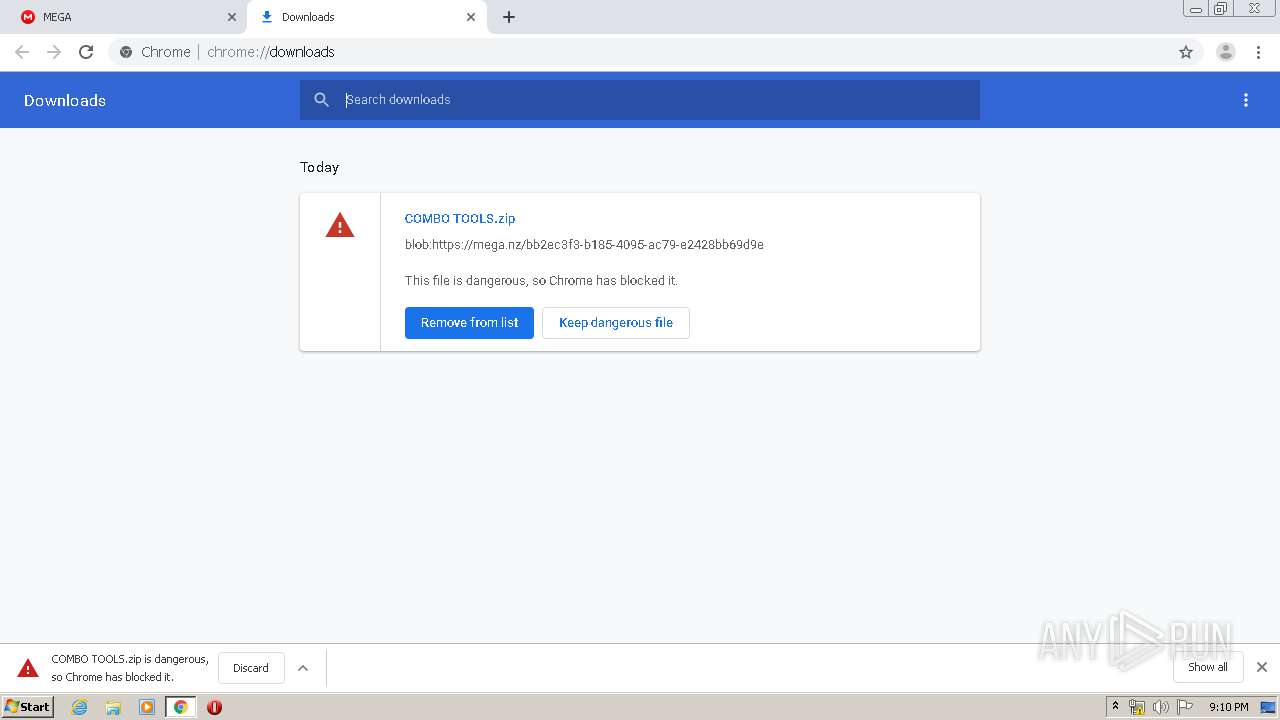Click the 9:10 PM clock
Image resolution: width=1280 pixels, height=720 pixels.
pyautogui.click(x=1228, y=707)
